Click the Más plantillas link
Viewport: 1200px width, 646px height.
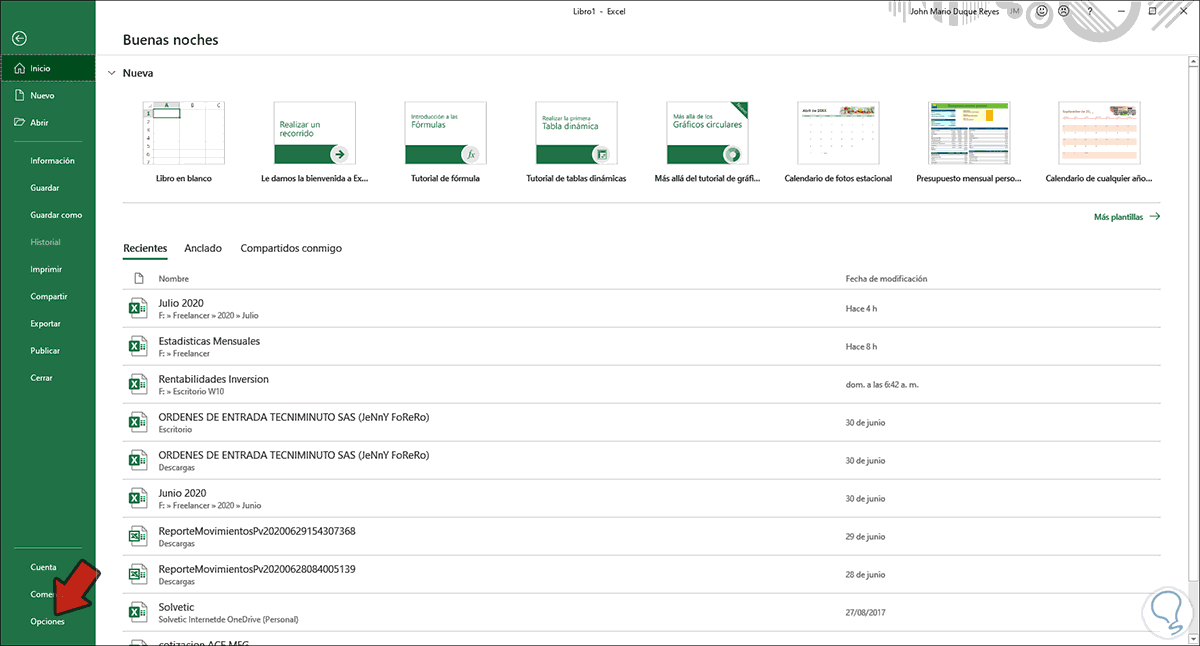coord(1127,216)
